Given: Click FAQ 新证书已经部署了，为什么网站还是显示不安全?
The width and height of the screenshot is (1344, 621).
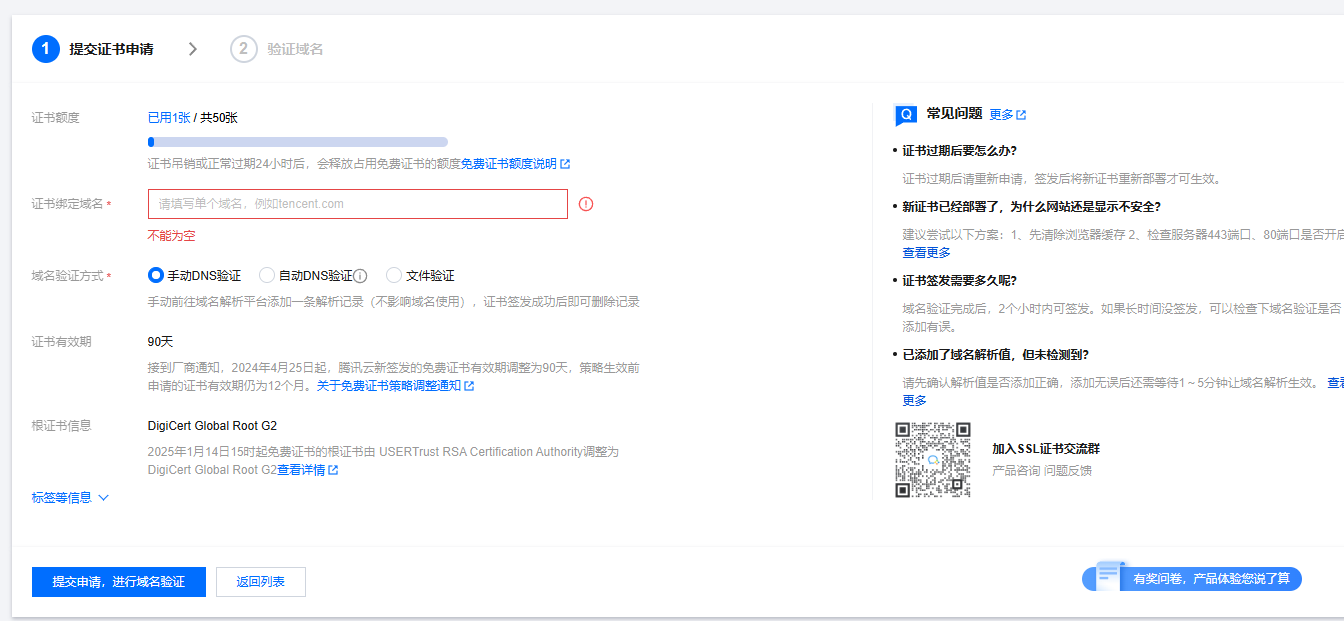Looking at the screenshot, I should [1031, 207].
